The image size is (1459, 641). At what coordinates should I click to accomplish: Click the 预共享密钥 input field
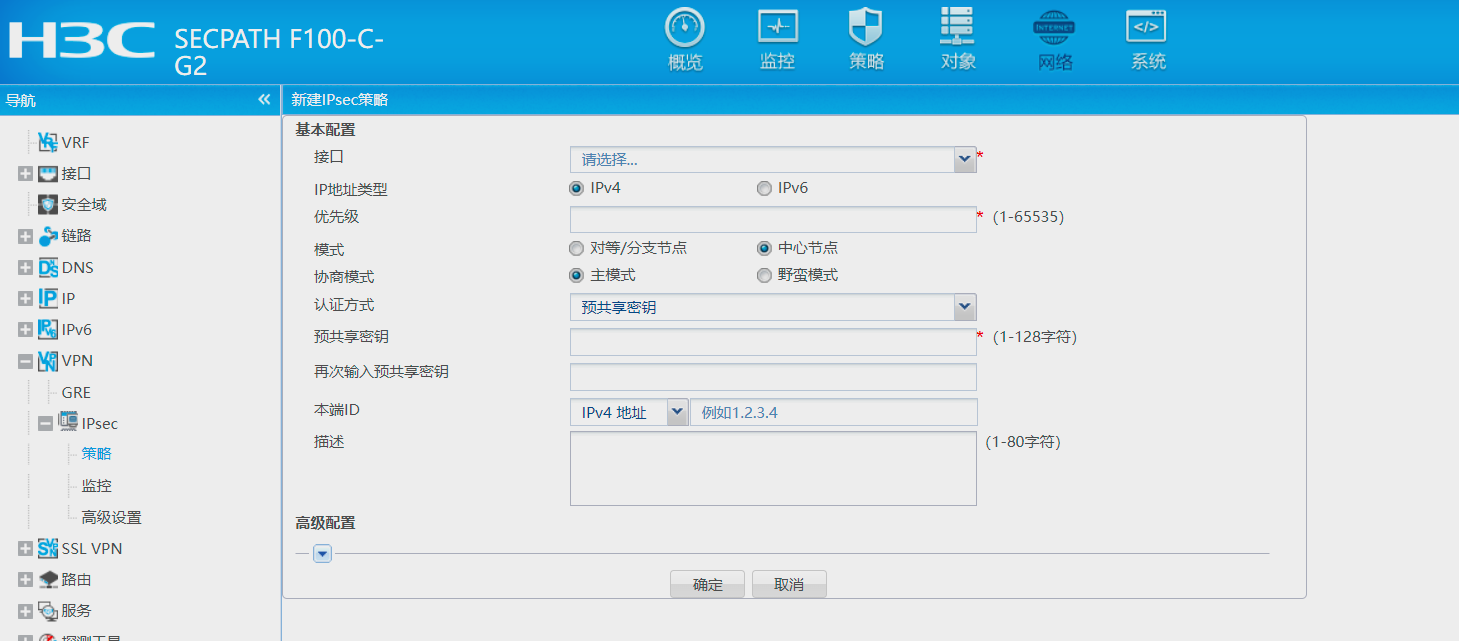coord(773,342)
